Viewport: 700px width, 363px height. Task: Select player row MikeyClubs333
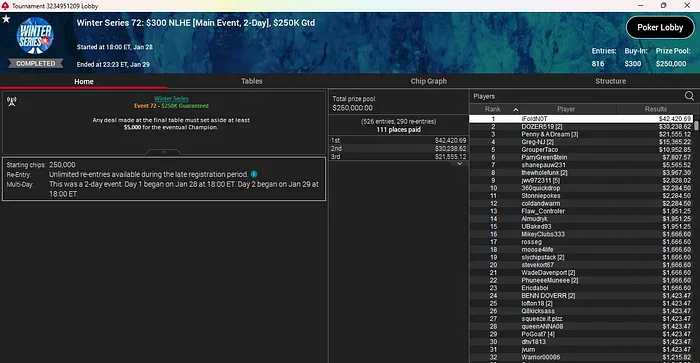tap(581, 234)
